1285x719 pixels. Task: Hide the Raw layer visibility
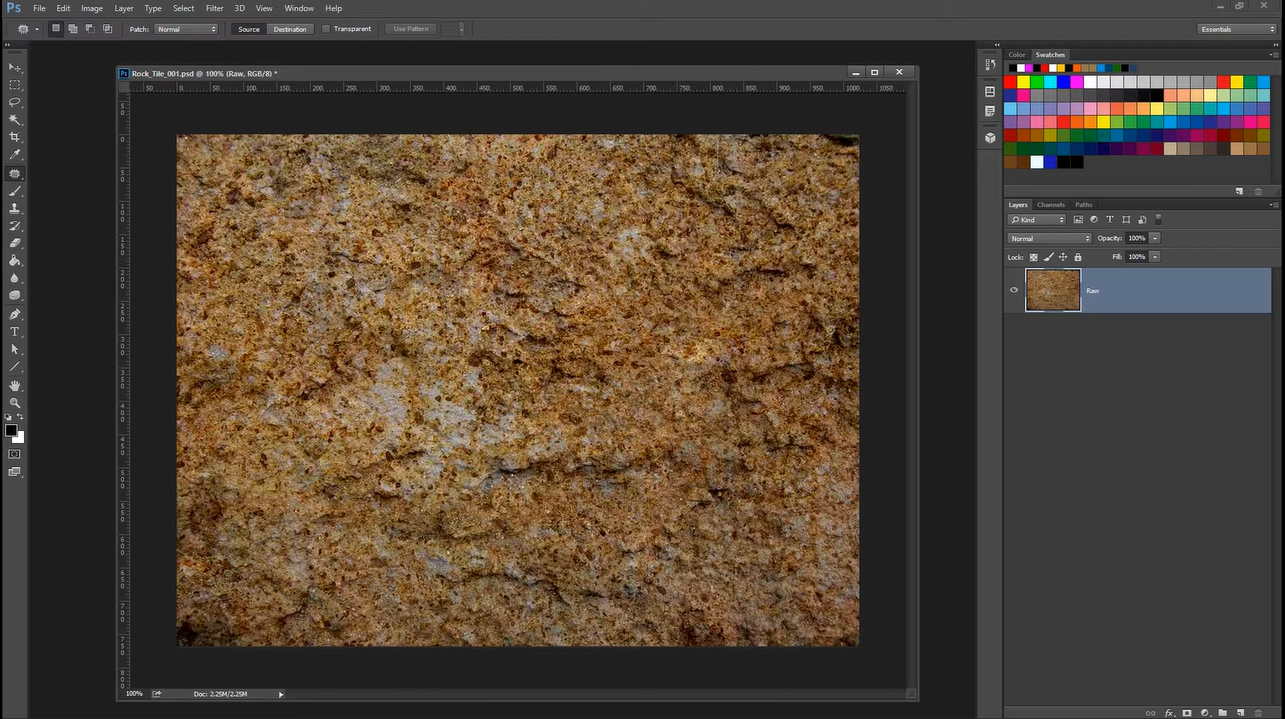[1013, 290]
